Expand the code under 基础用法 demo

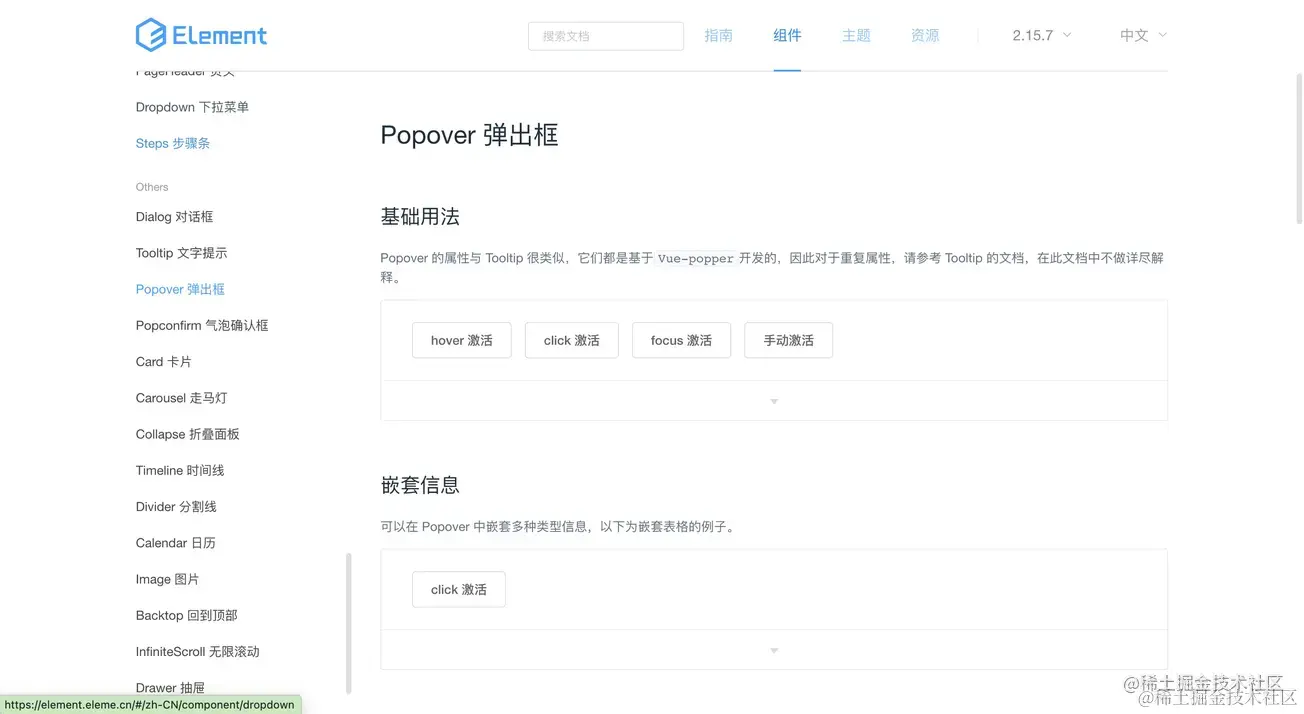[774, 401]
